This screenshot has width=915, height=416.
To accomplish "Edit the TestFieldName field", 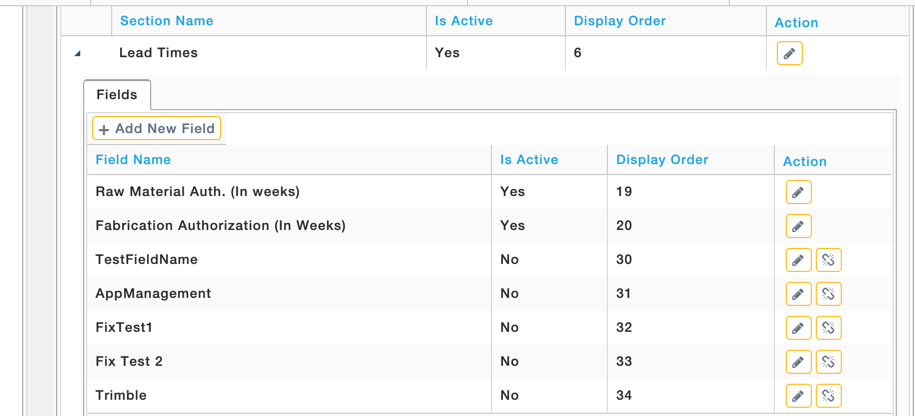I will [x=798, y=260].
